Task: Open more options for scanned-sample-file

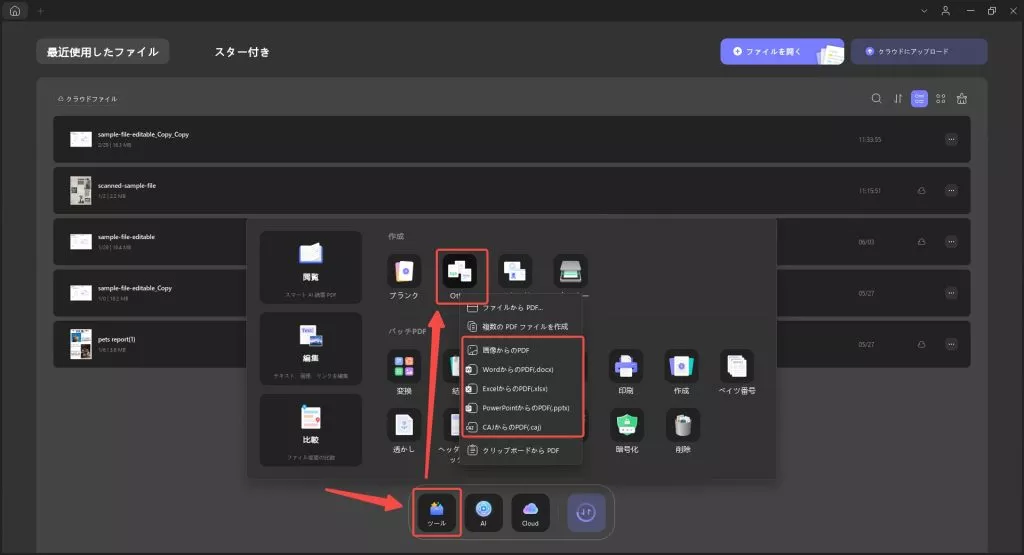Action: 951,191
